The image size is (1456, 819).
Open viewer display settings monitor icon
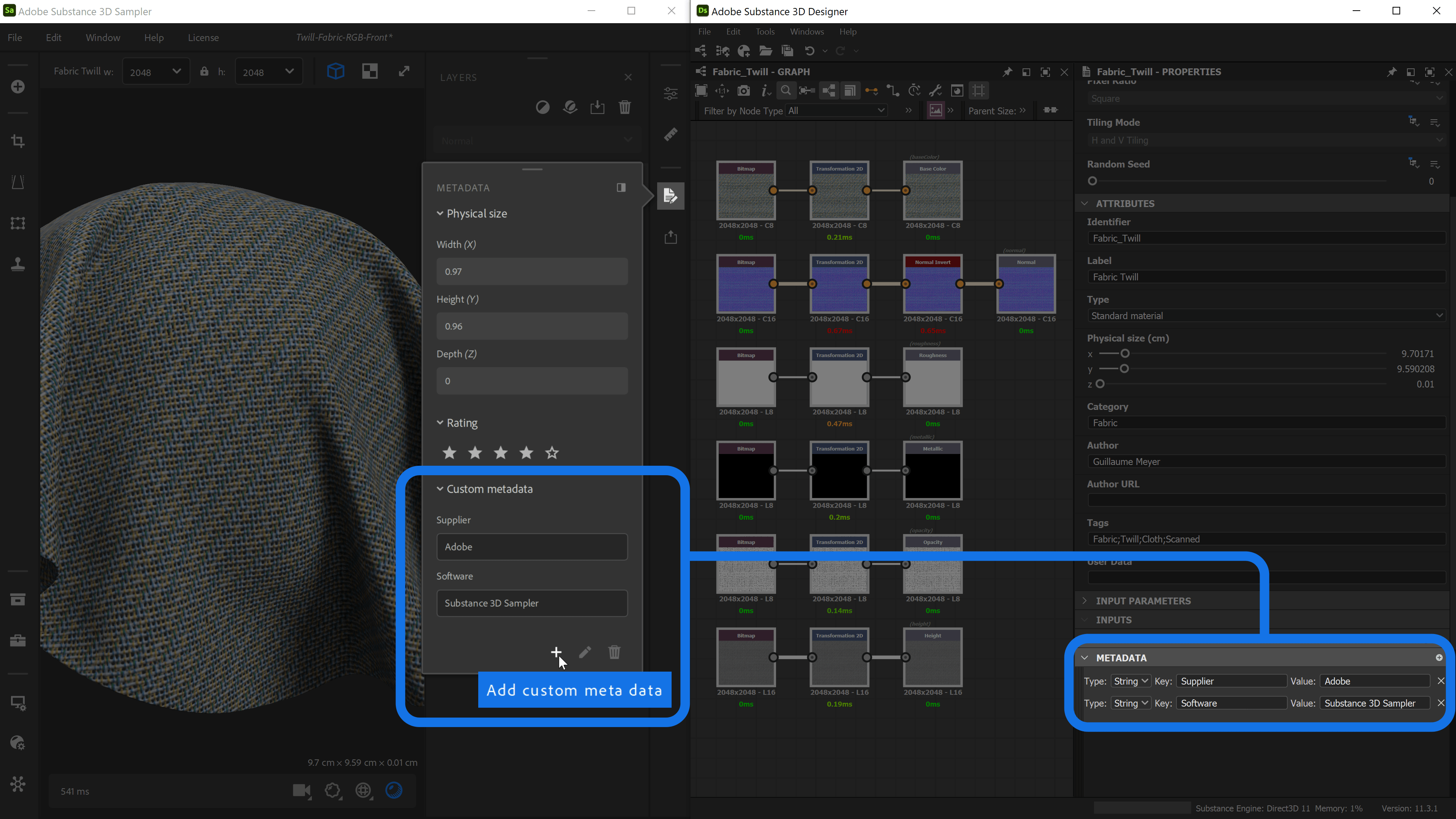point(17,702)
